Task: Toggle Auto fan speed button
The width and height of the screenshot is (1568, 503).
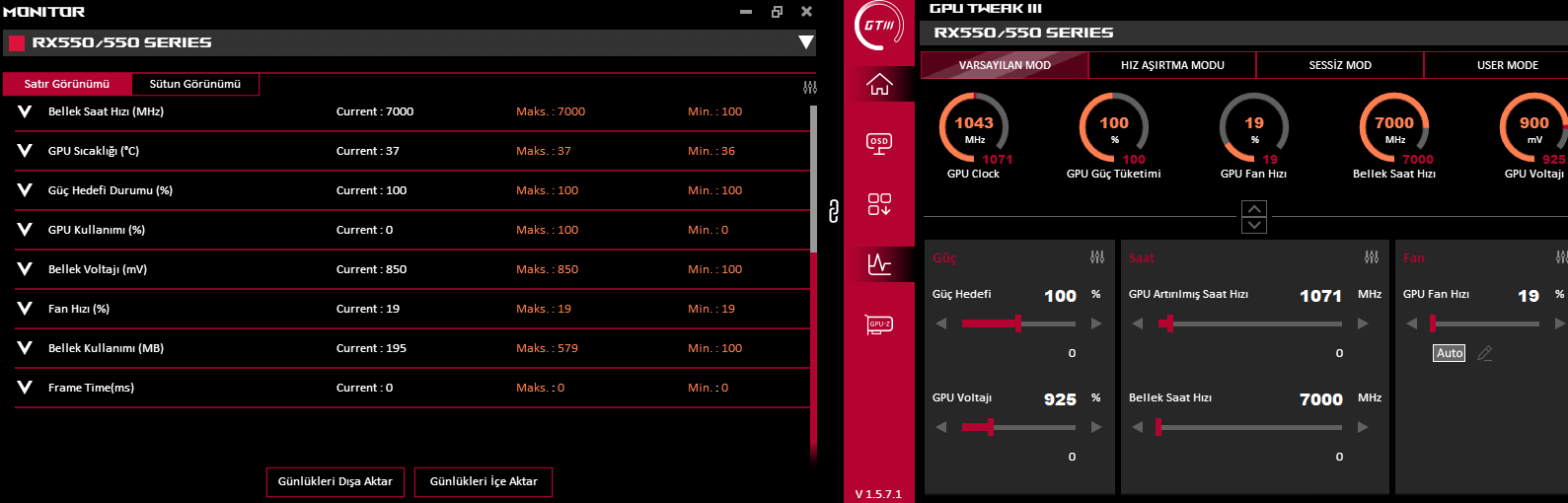Action: [1450, 353]
